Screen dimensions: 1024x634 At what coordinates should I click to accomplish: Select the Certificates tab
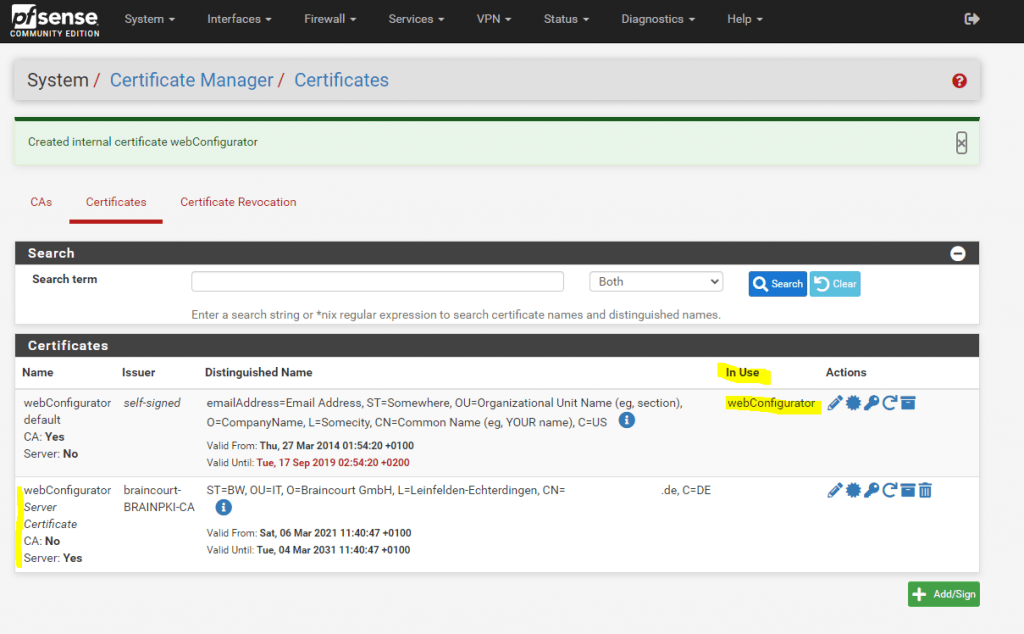(x=116, y=202)
